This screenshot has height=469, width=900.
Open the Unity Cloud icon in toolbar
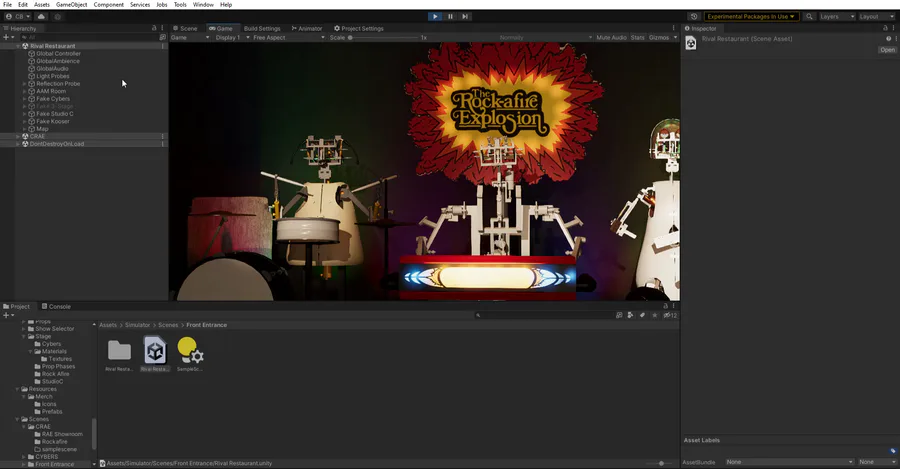41,17
